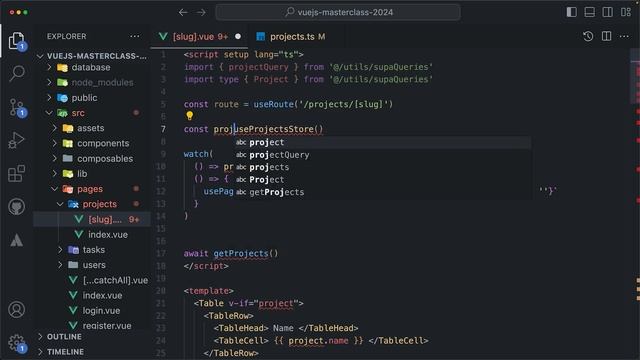640x360 pixels.
Task: Click line number 7 in gutter
Action: [x=163, y=129]
